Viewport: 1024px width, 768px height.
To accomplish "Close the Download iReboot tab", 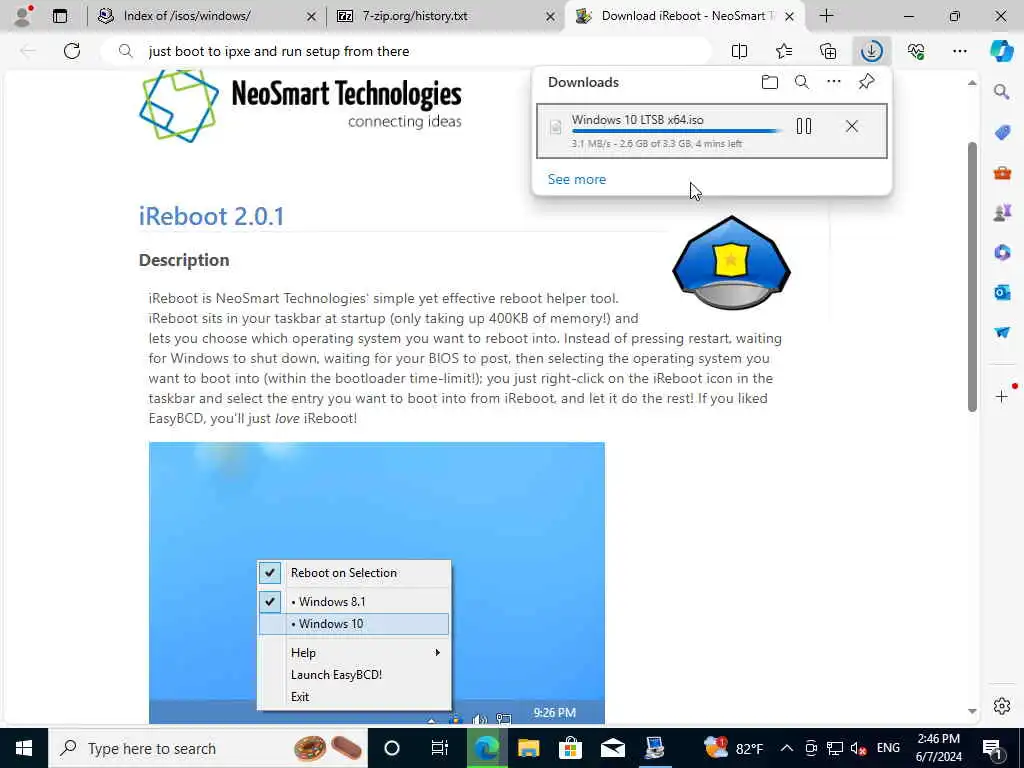I will coord(790,16).
